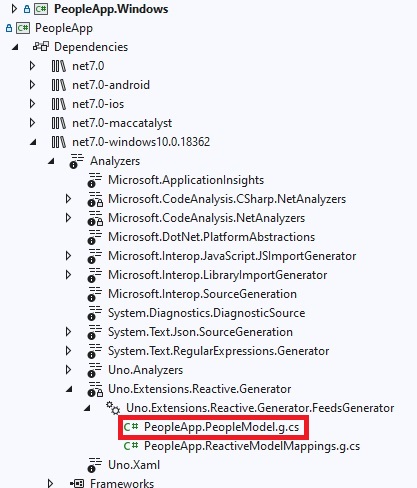Click the PeopleApp.Windows C# project icon
This screenshot has width=417, height=488.
[41, 9]
